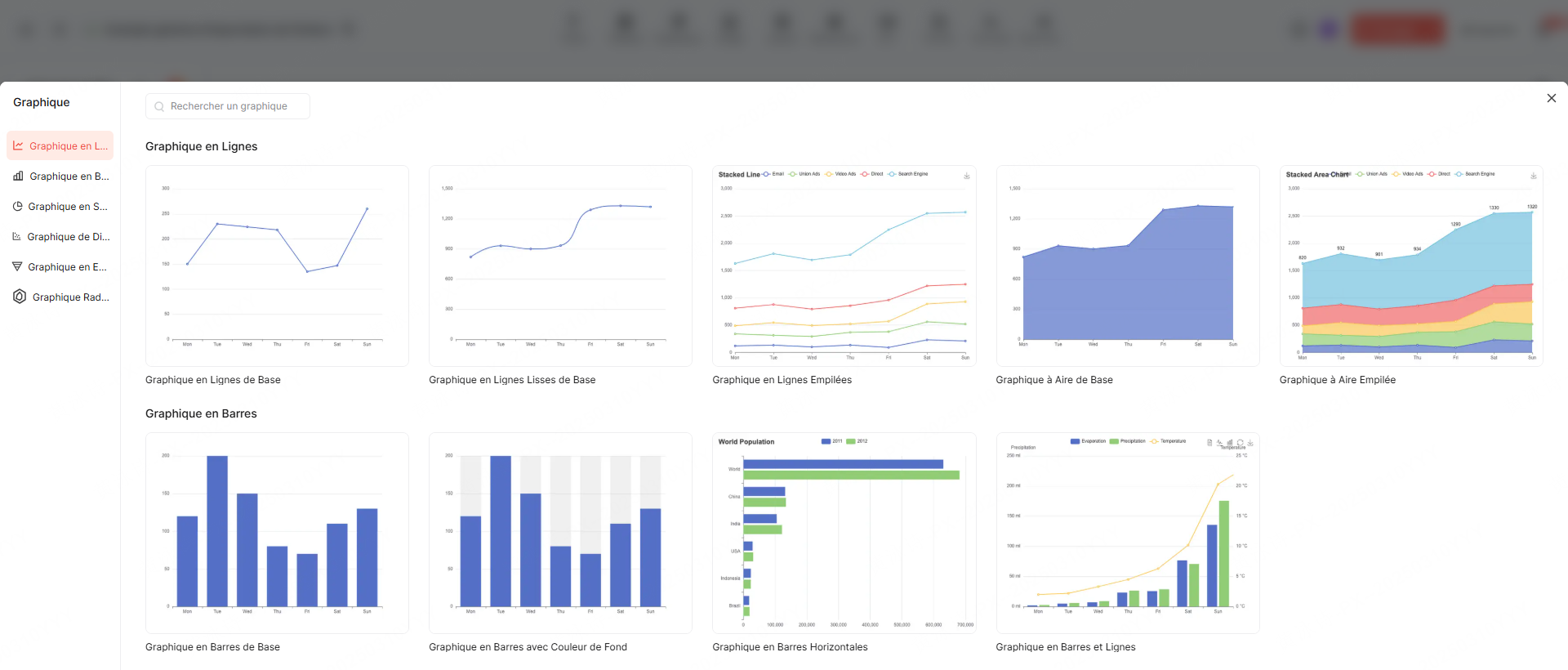Click the line chart icon in sidebar
This screenshot has height=670, width=1568.
click(x=18, y=145)
